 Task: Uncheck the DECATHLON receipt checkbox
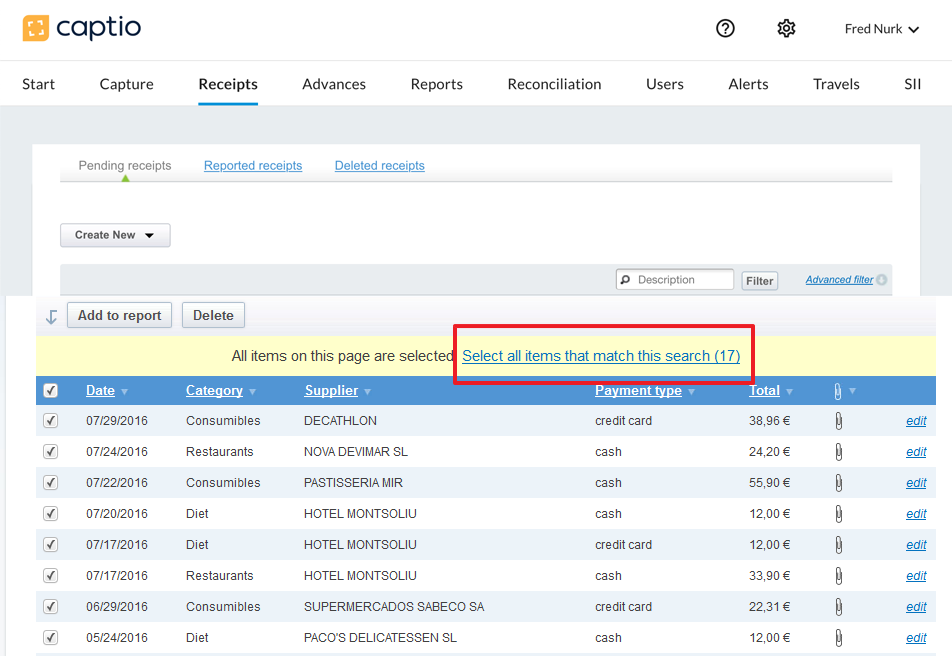tap(51, 421)
